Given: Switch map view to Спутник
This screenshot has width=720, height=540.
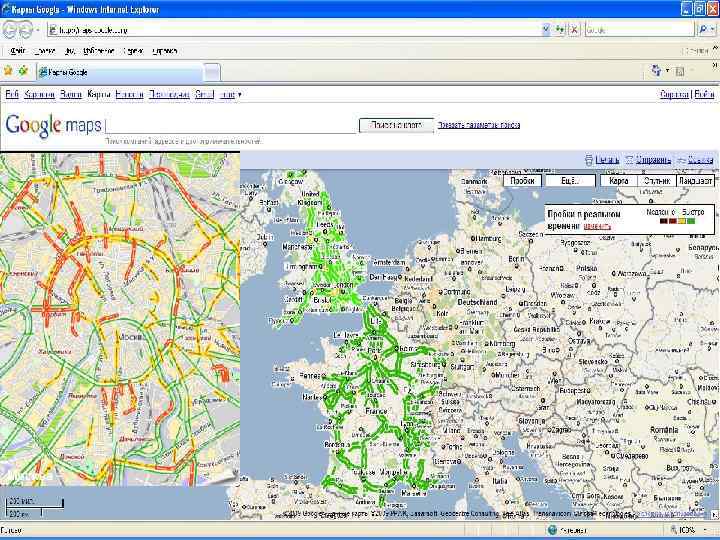Looking at the screenshot, I should pos(657,180).
